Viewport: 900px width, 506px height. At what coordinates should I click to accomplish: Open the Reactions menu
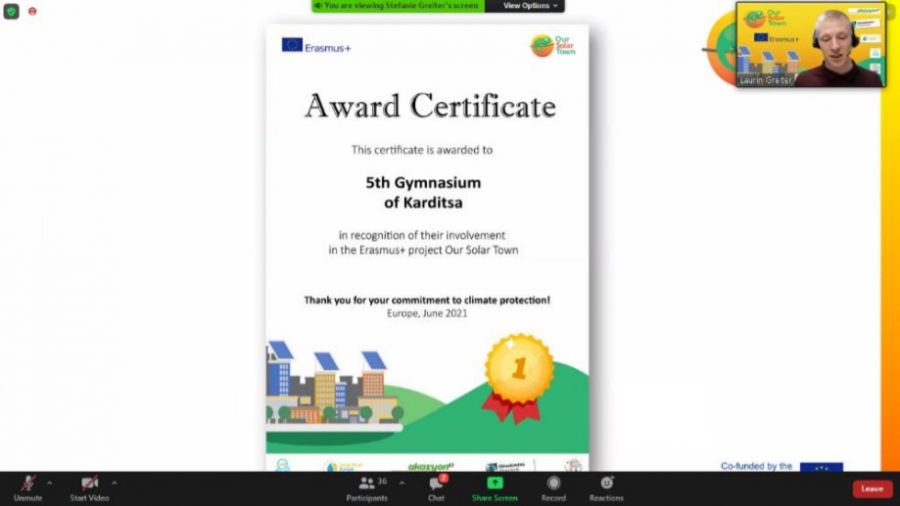click(606, 489)
